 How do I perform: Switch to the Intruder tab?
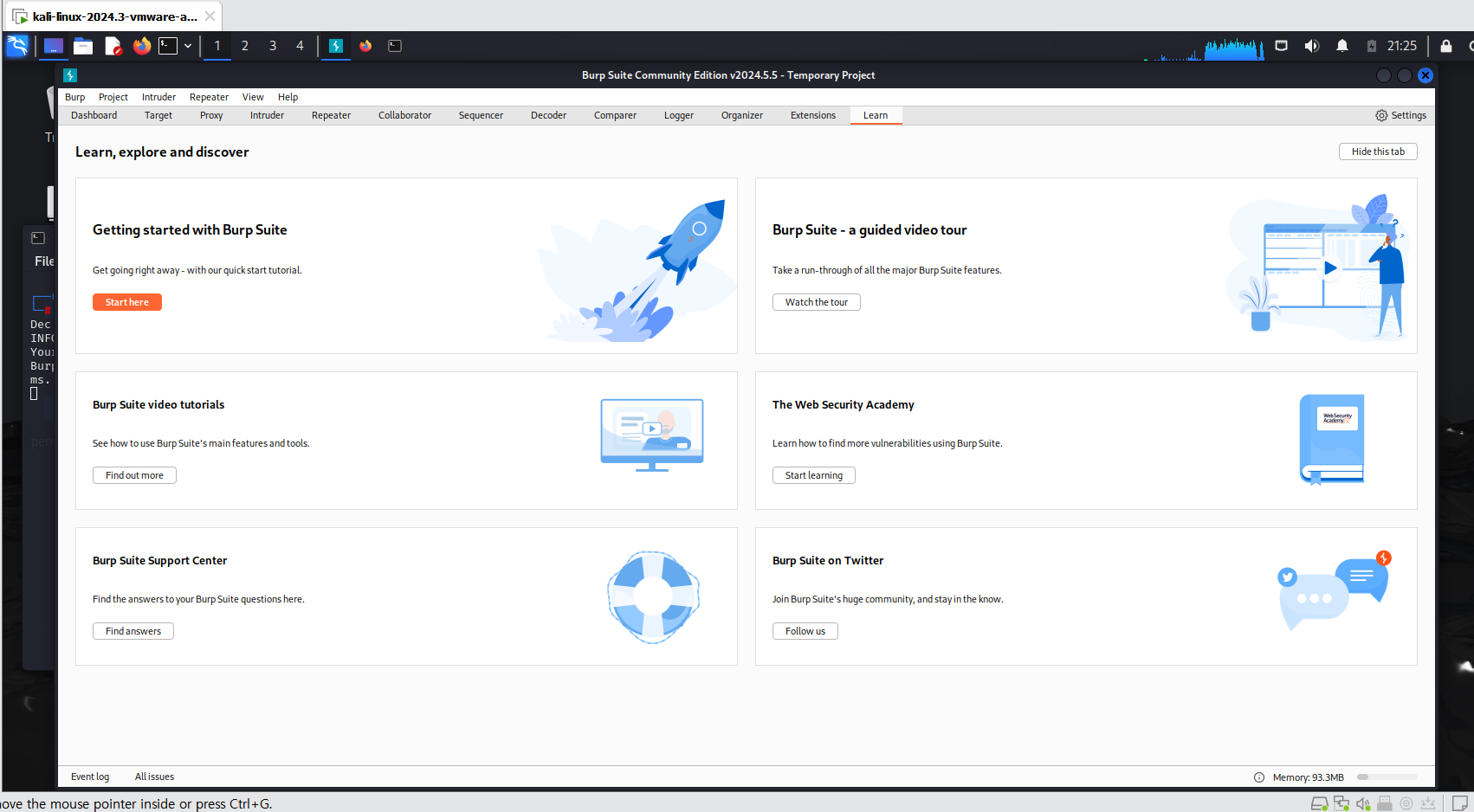pyautogui.click(x=268, y=115)
